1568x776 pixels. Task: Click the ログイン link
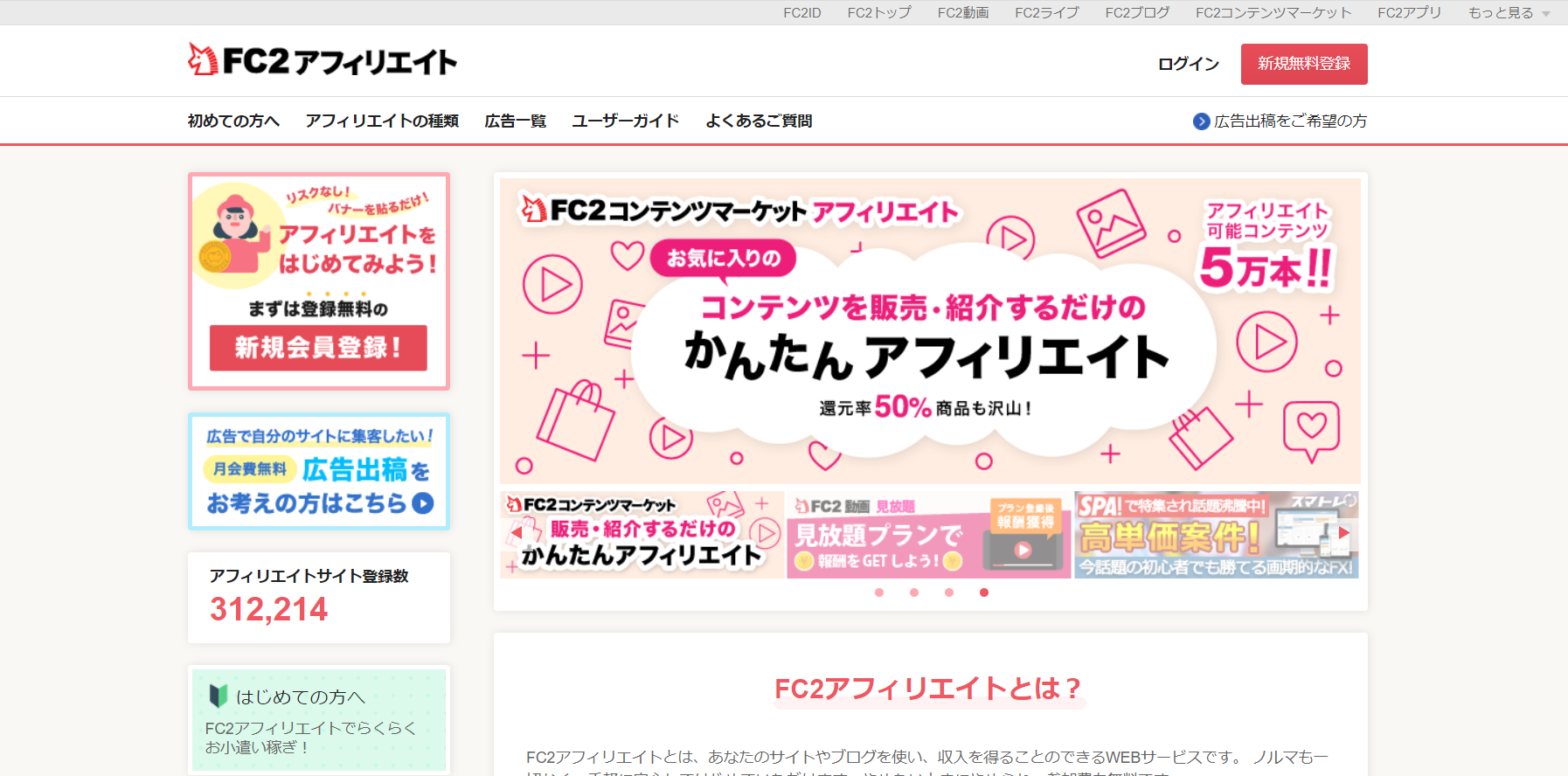pyautogui.click(x=1188, y=64)
